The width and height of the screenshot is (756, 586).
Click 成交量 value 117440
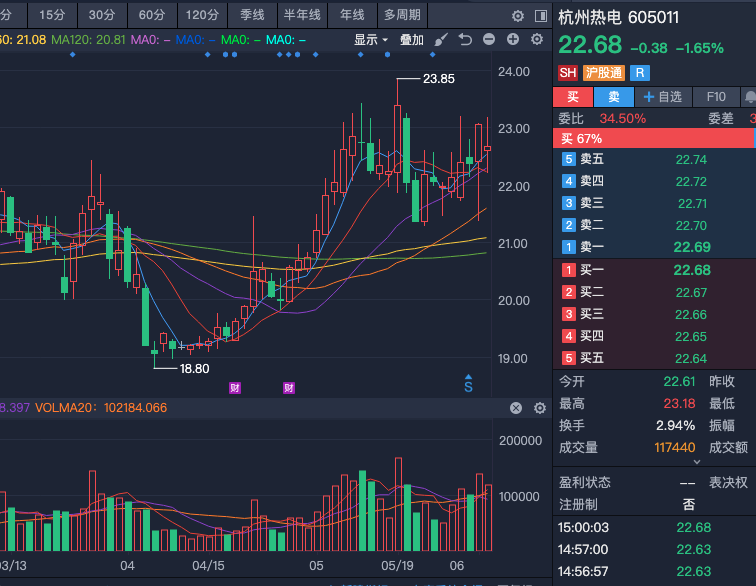click(x=675, y=448)
